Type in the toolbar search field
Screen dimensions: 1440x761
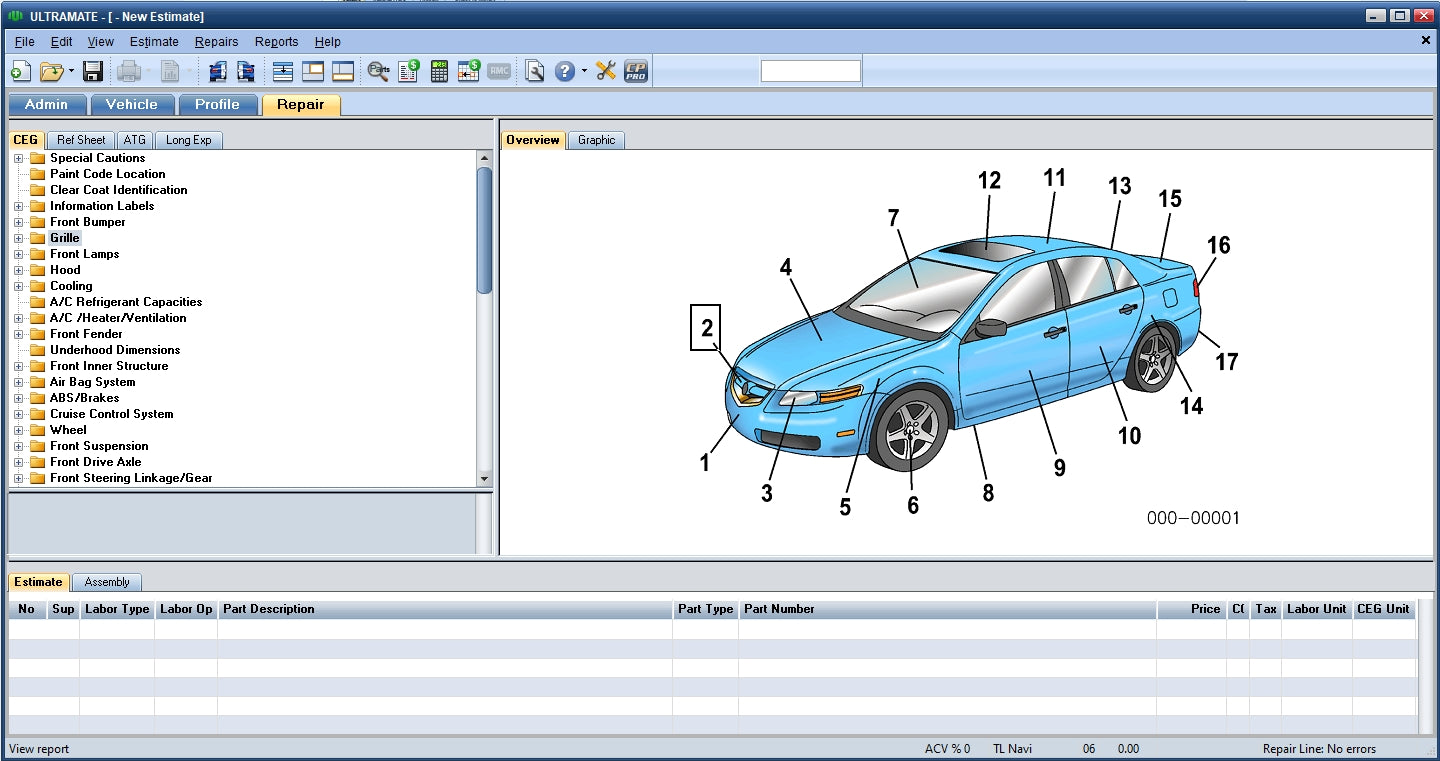click(810, 70)
